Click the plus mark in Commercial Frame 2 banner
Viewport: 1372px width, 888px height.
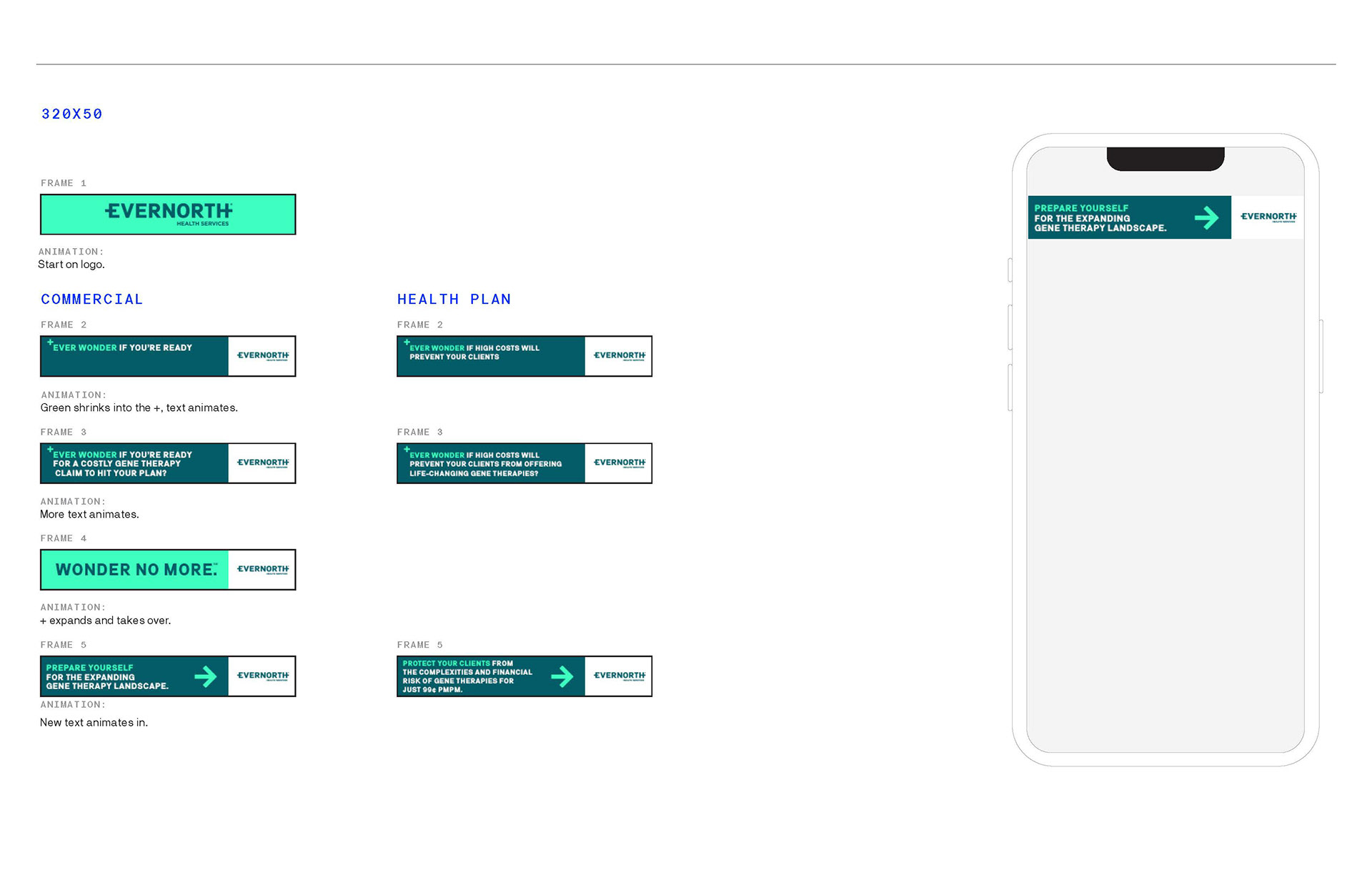pyautogui.click(x=50, y=342)
